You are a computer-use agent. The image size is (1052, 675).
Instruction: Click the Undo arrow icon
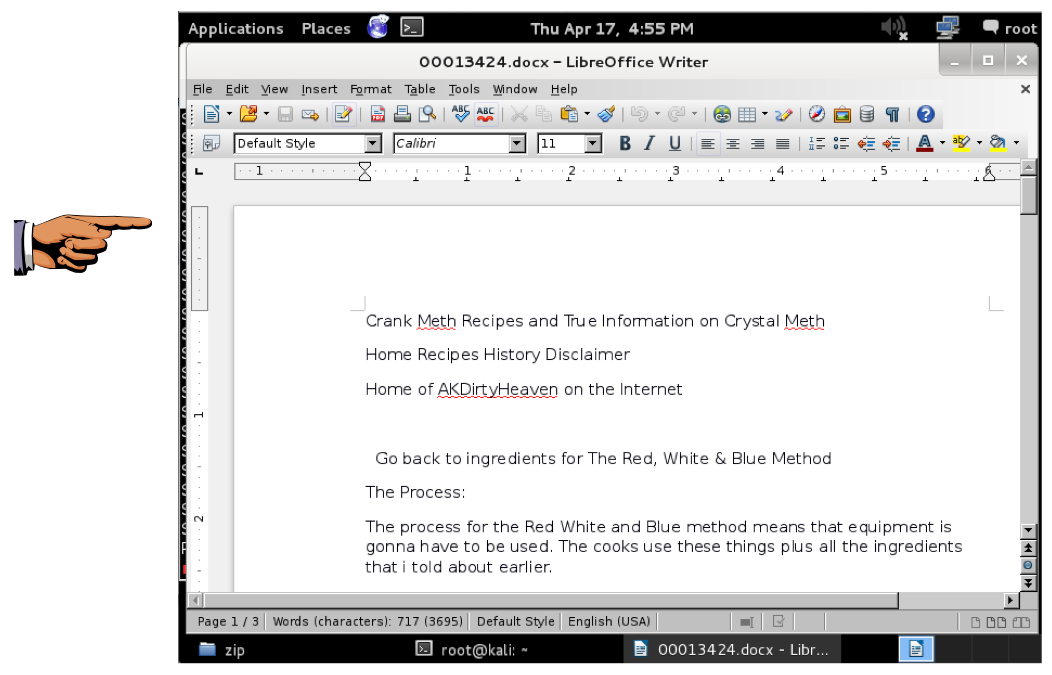(x=639, y=114)
